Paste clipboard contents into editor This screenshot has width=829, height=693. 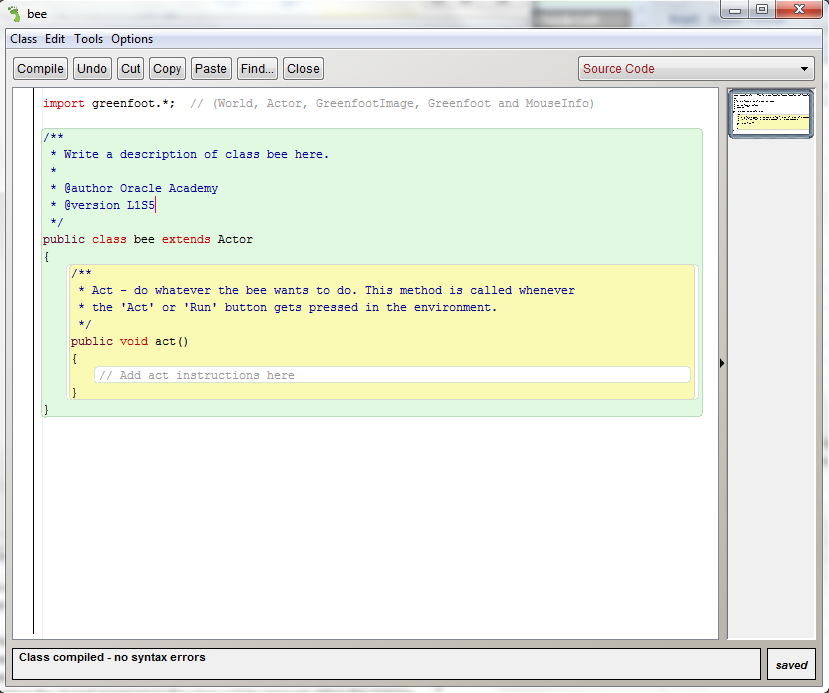pyautogui.click(x=210, y=68)
